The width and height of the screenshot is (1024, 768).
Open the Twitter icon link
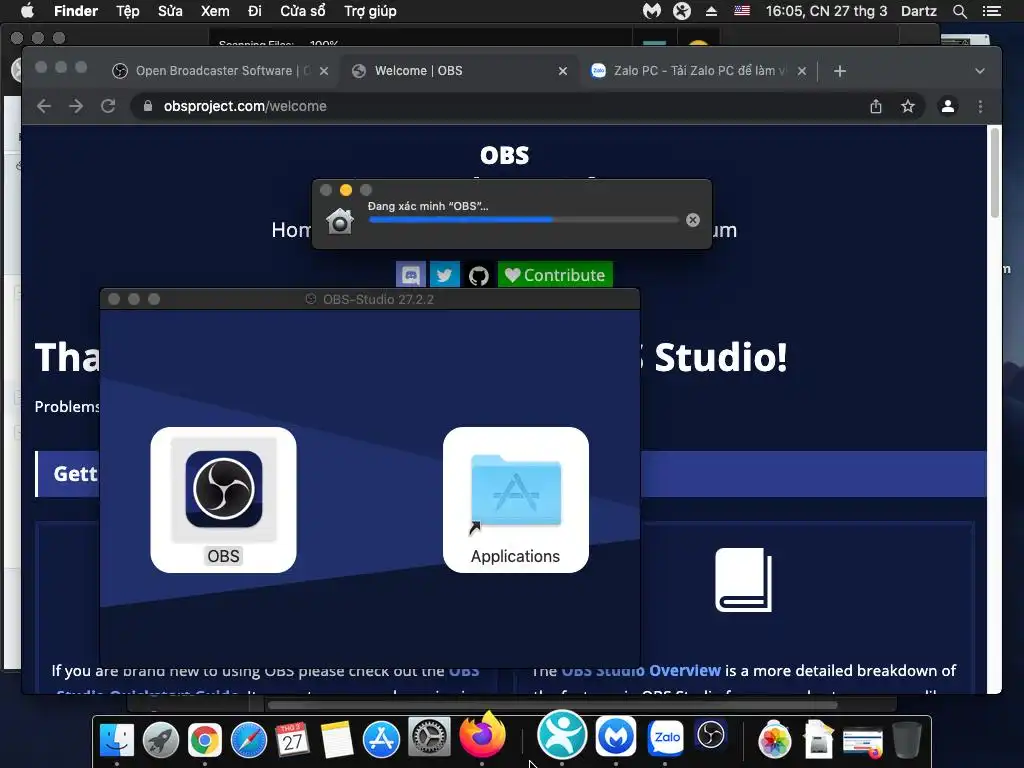click(445, 275)
